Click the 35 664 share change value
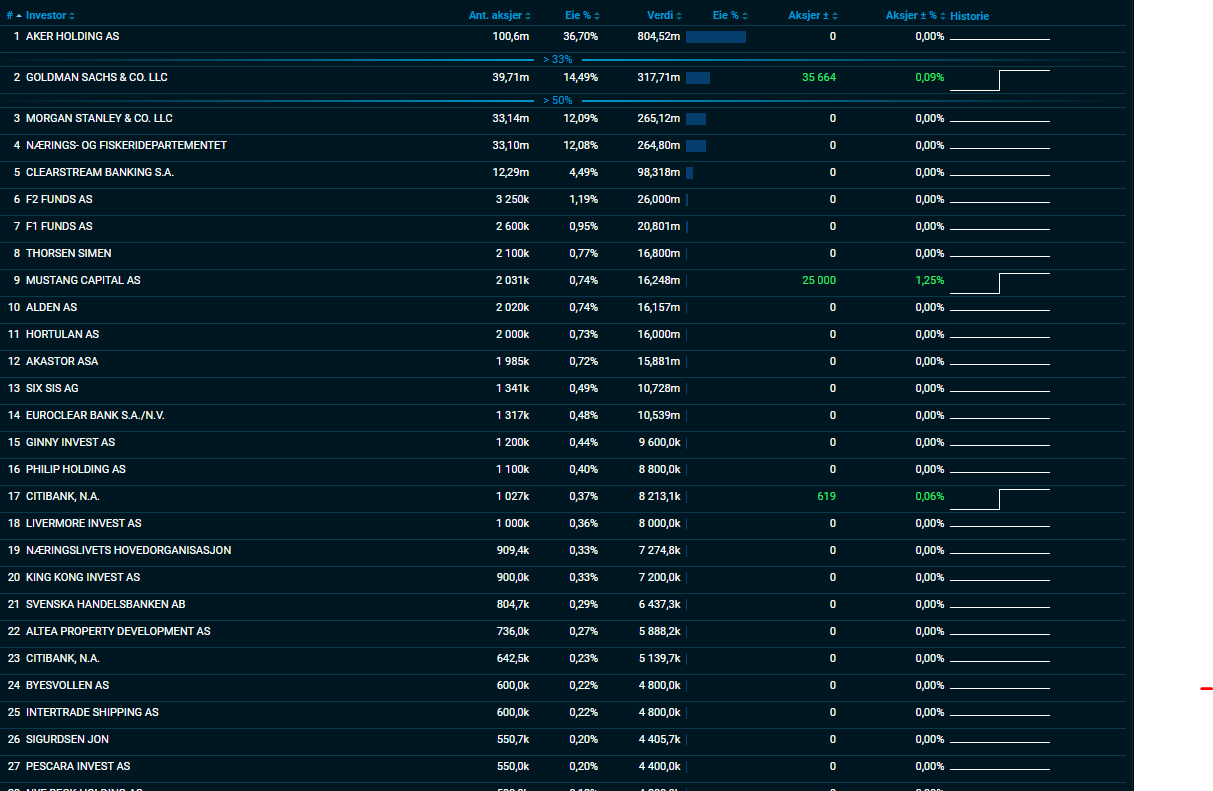1213x791 pixels. pyautogui.click(x=819, y=77)
